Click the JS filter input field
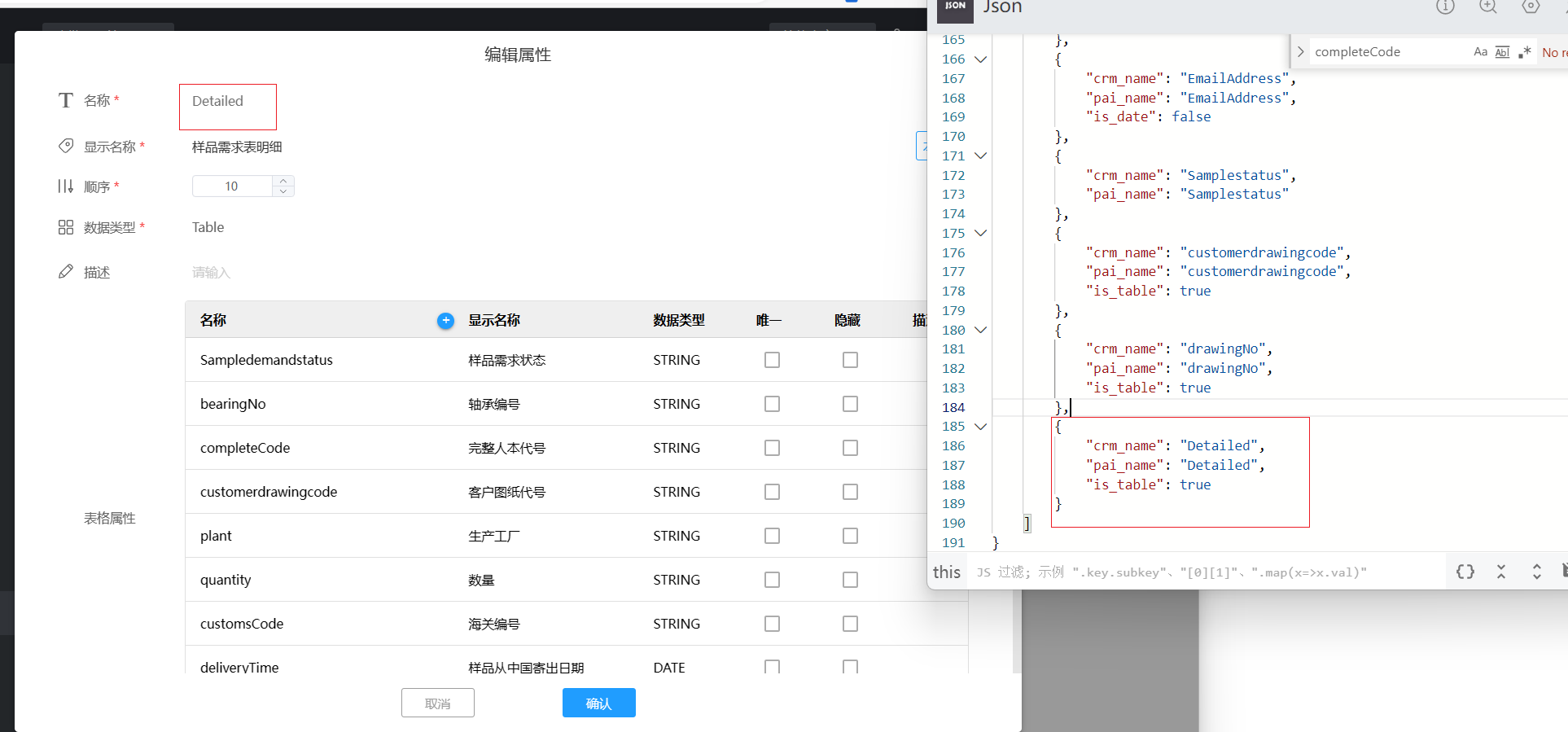Screen dimensions: 1568x732 1205,572
